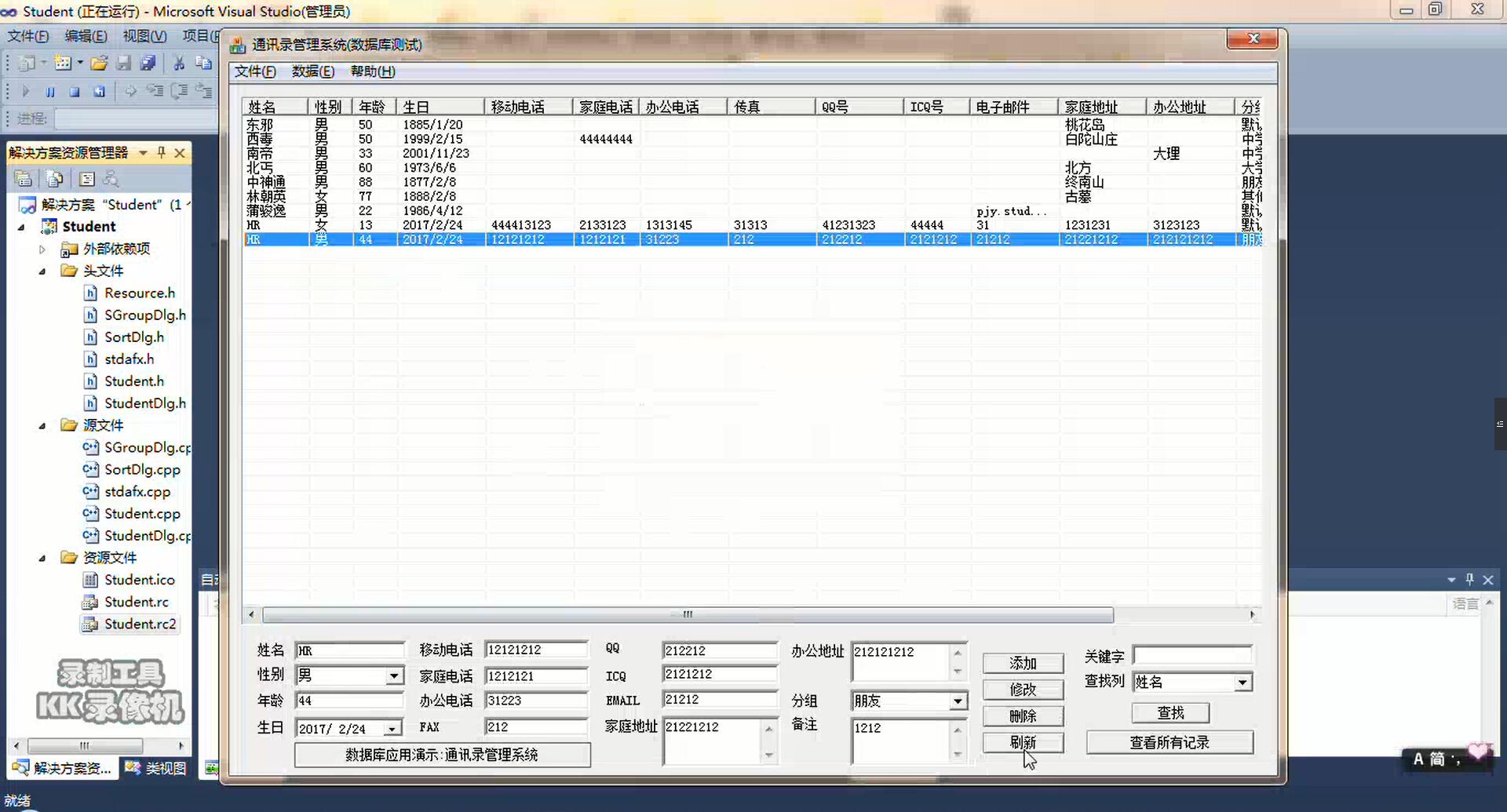This screenshot has height=812, width=1507.
Task: Click 关键字 search input field
Action: coord(1192,655)
